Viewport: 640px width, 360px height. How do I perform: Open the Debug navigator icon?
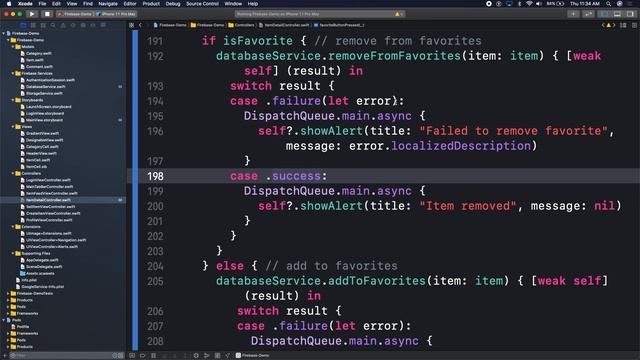tap(83, 25)
